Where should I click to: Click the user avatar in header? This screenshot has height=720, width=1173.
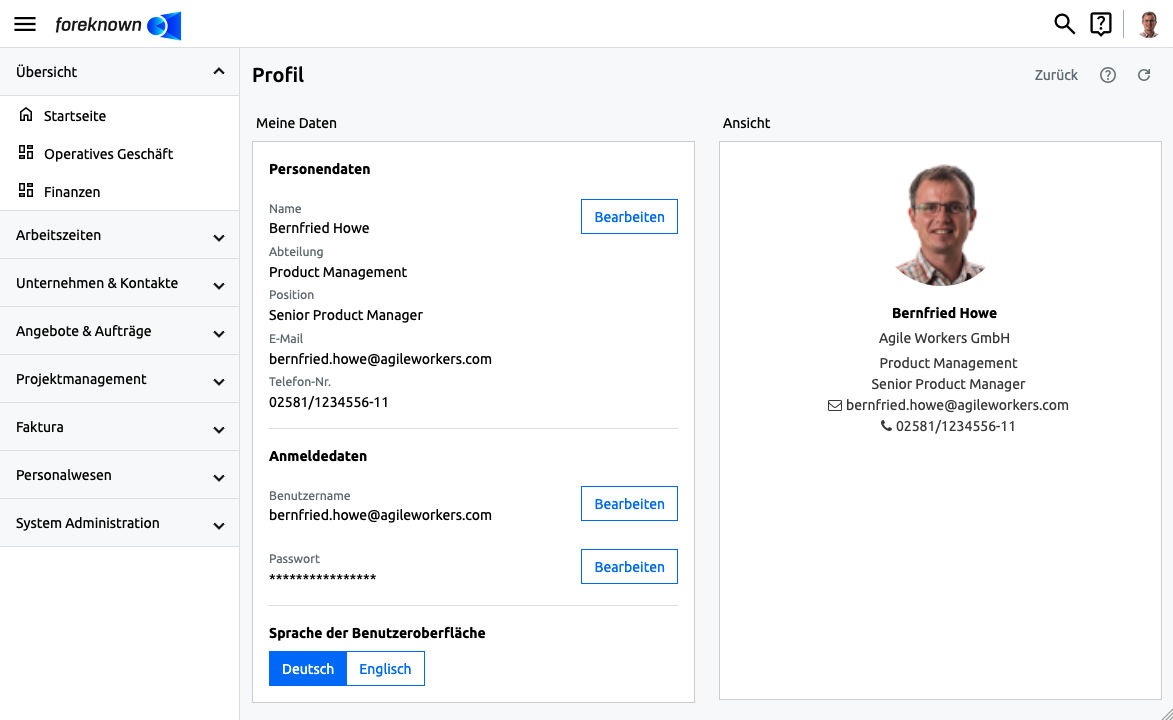click(1149, 24)
